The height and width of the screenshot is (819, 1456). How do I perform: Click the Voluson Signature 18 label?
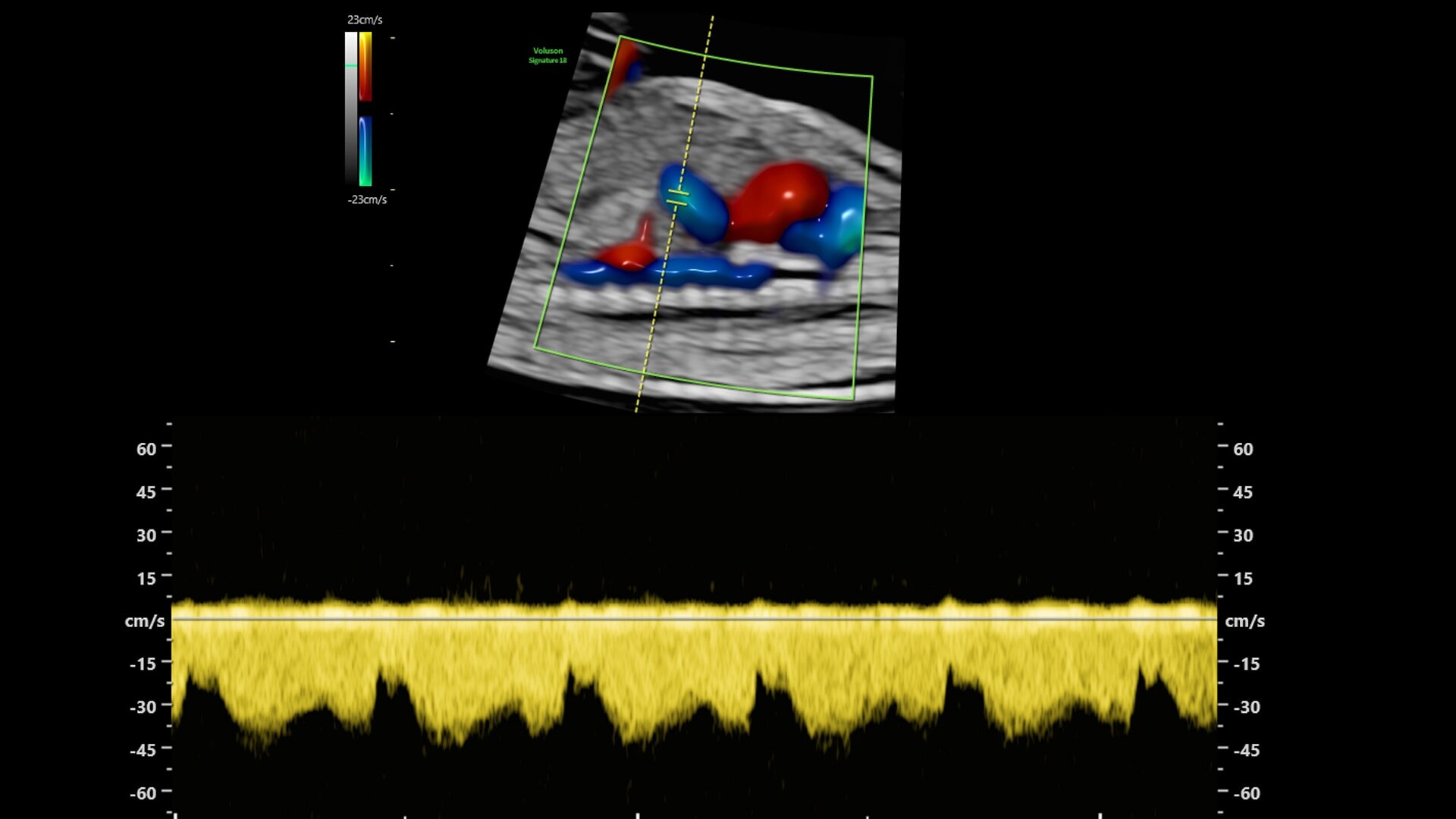pos(548,55)
